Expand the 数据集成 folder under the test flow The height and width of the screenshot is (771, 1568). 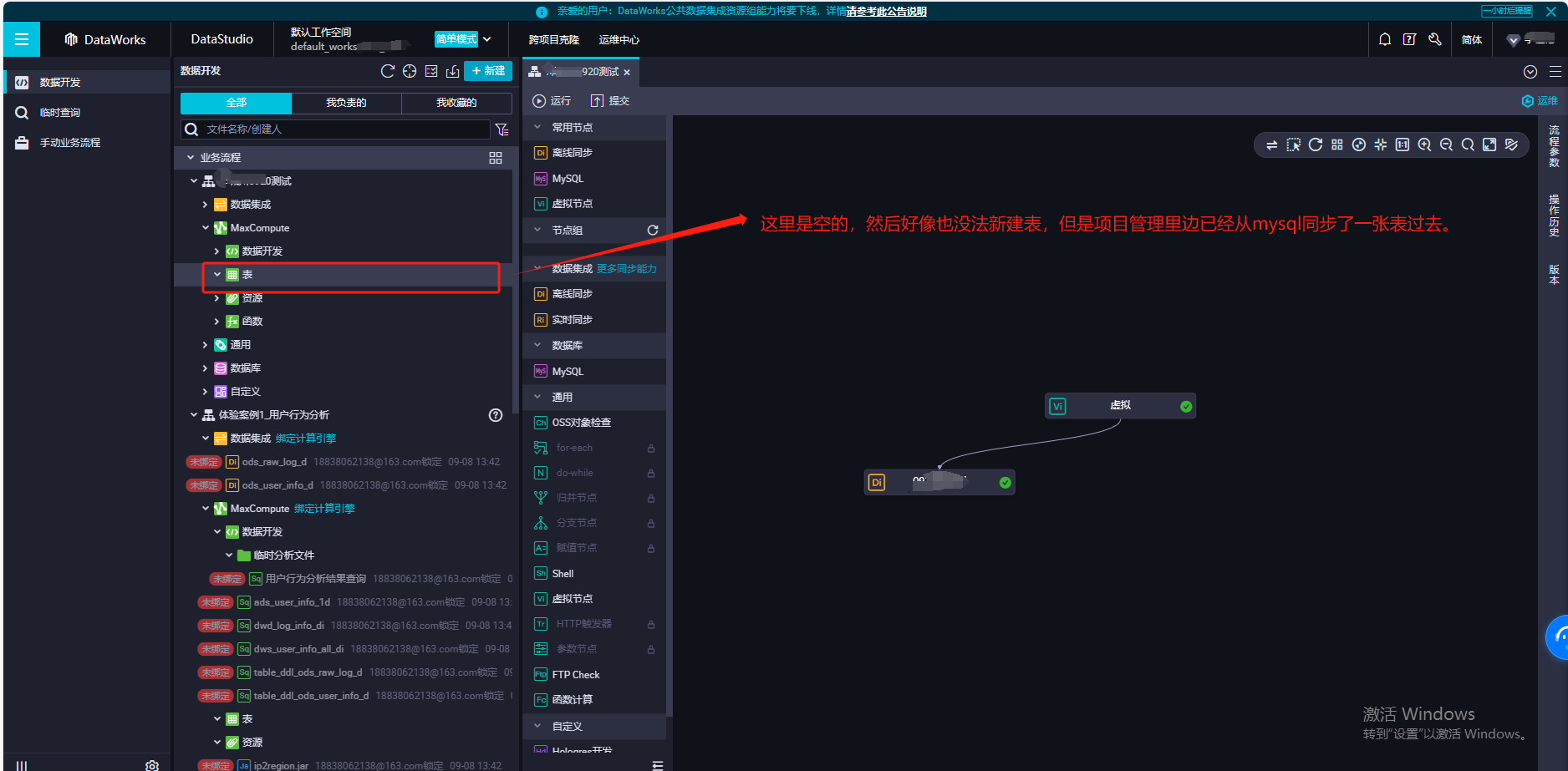pyautogui.click(x=205, y=205)
